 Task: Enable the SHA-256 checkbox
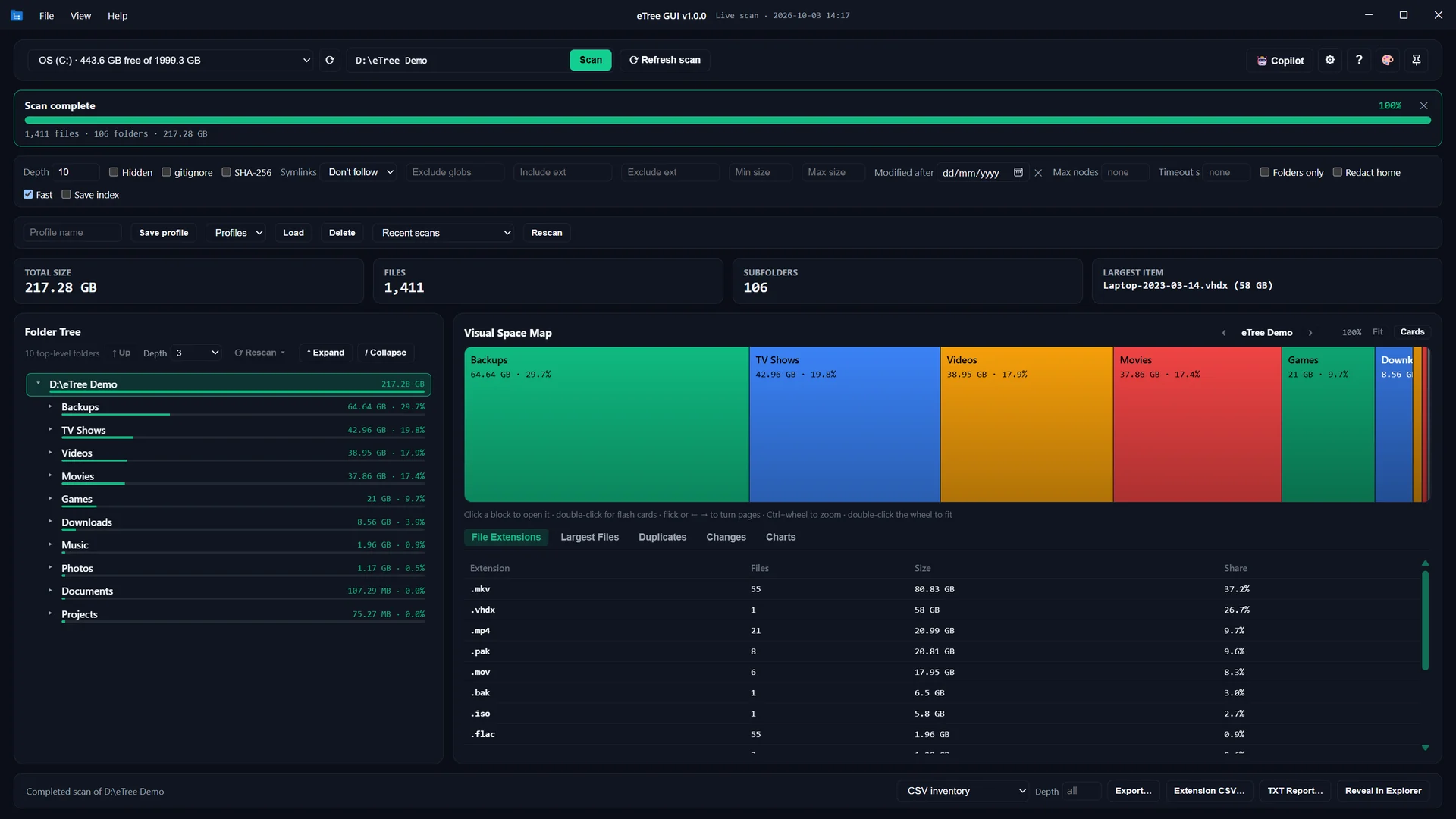(x=226, y=172)
